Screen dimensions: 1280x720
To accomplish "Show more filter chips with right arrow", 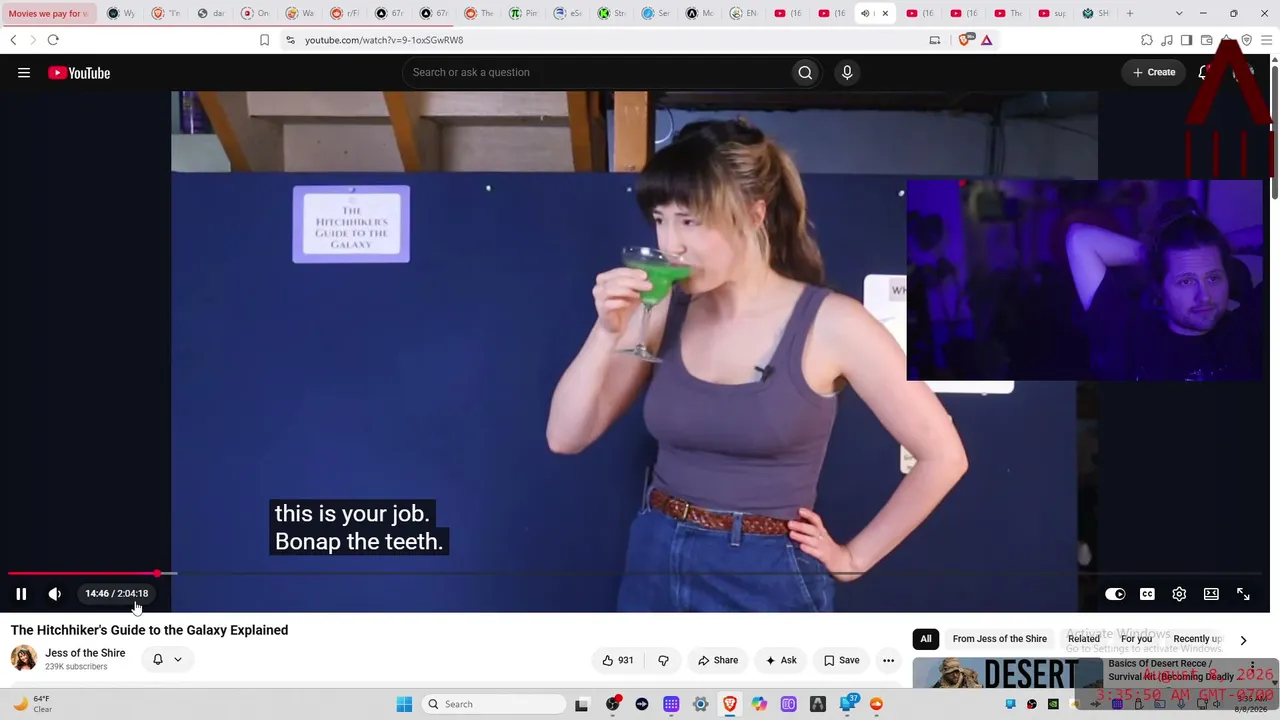I will [x=1243, y=640].
